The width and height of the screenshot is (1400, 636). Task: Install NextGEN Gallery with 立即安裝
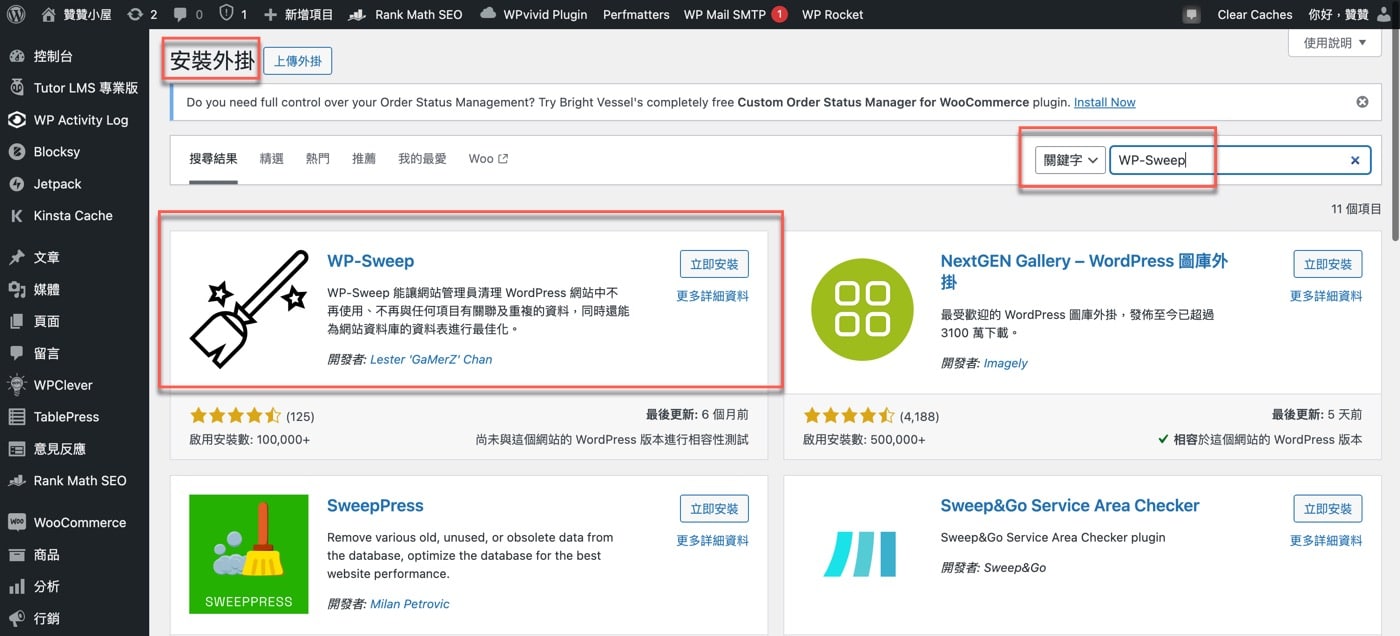point(1328,264)
